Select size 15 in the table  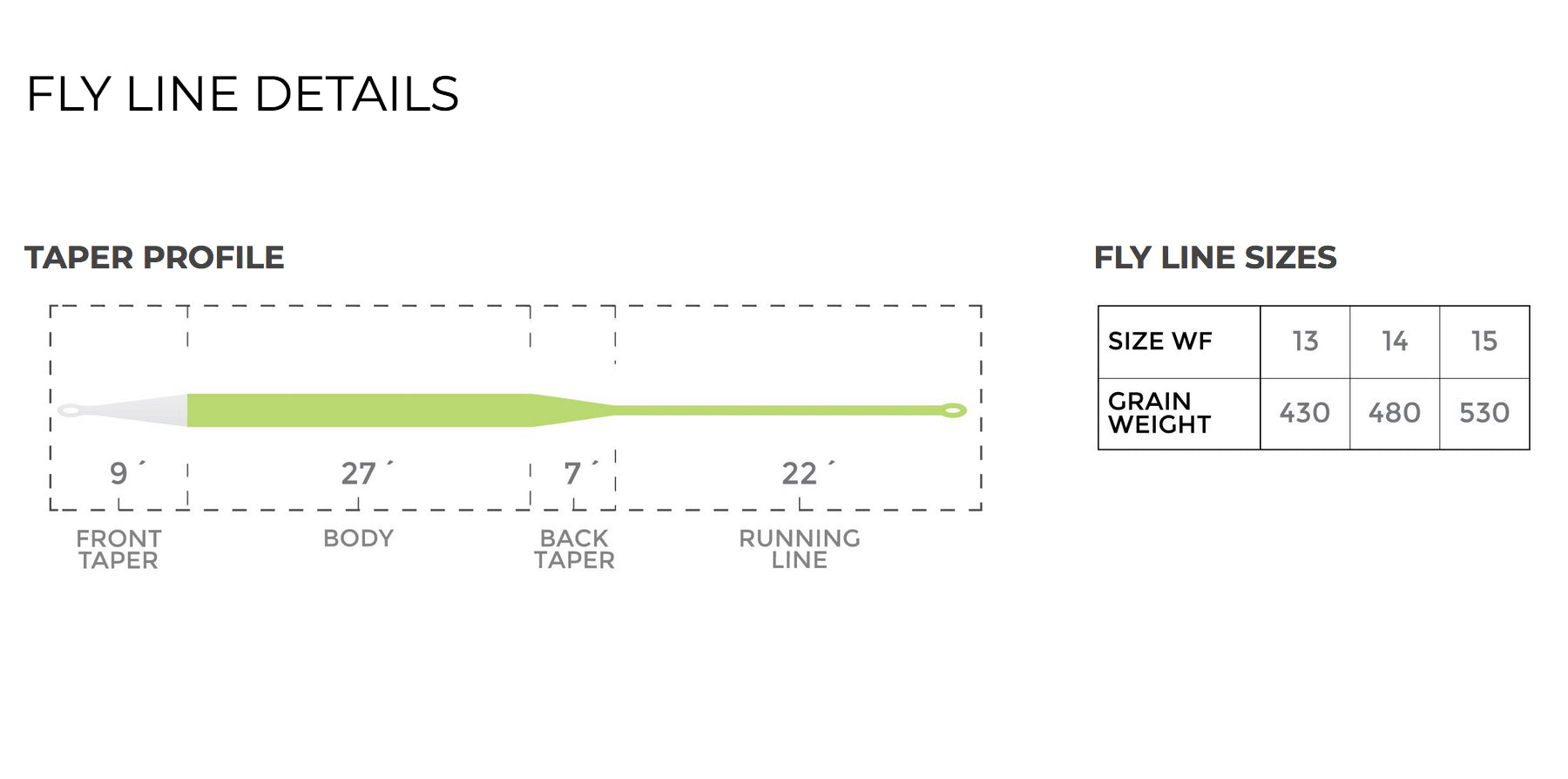(1484, 342)
